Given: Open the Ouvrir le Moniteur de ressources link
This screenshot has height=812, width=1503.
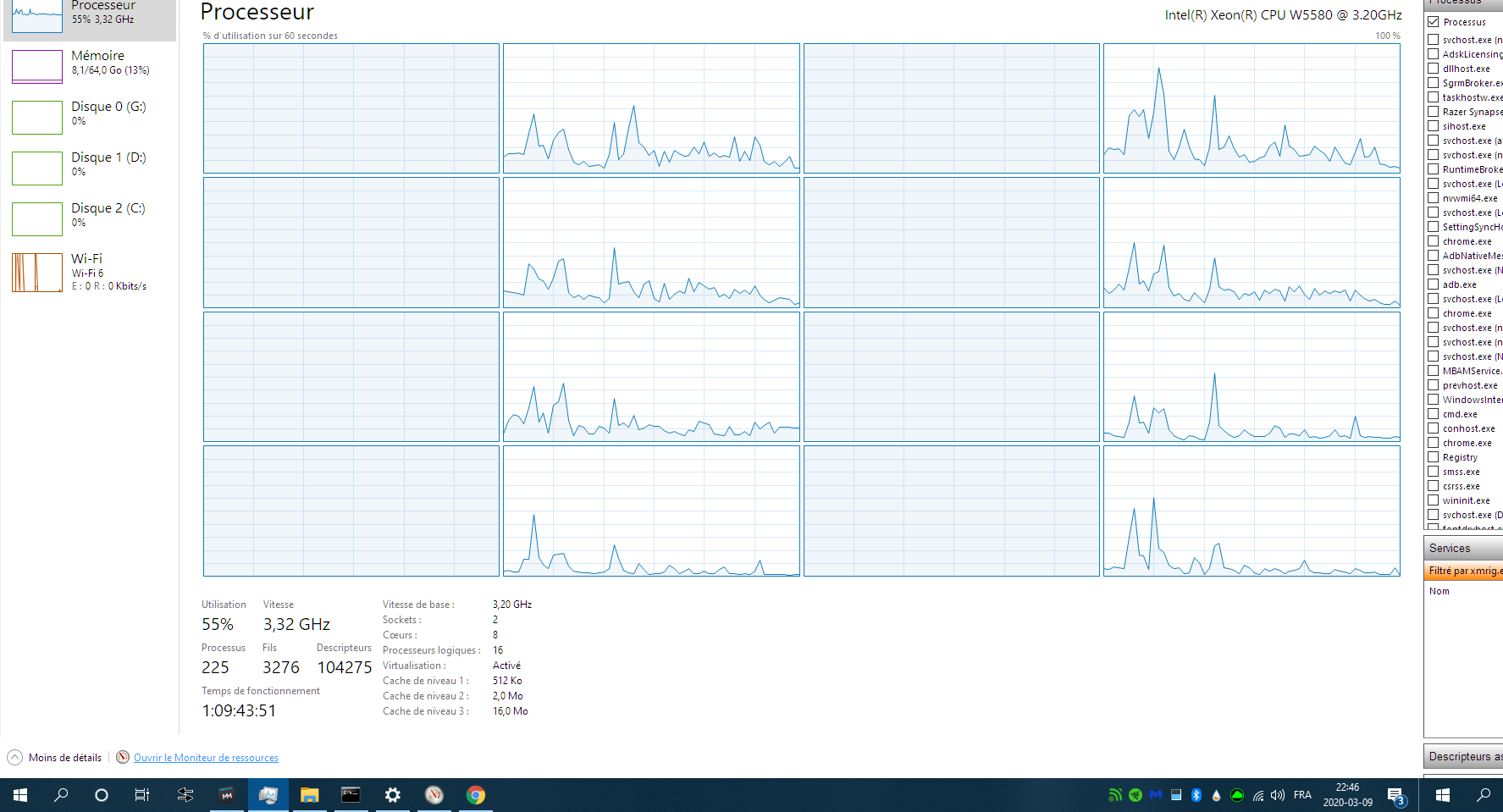Looking at the screenshot, I should tap(205, 757).
